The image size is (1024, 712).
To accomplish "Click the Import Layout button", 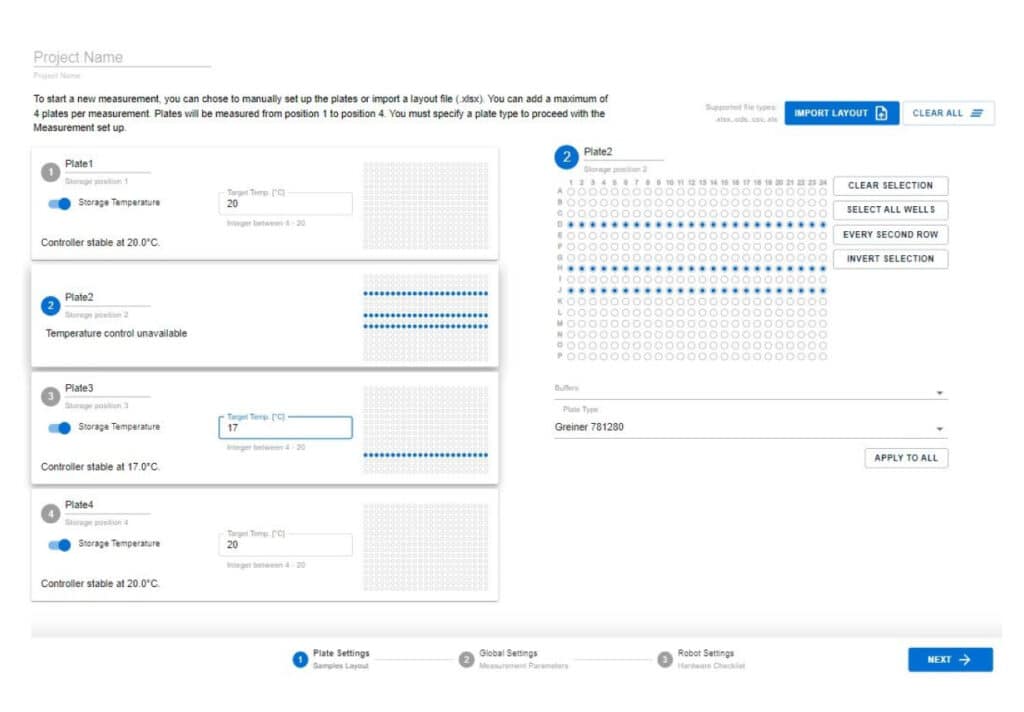I will point(841,113).
